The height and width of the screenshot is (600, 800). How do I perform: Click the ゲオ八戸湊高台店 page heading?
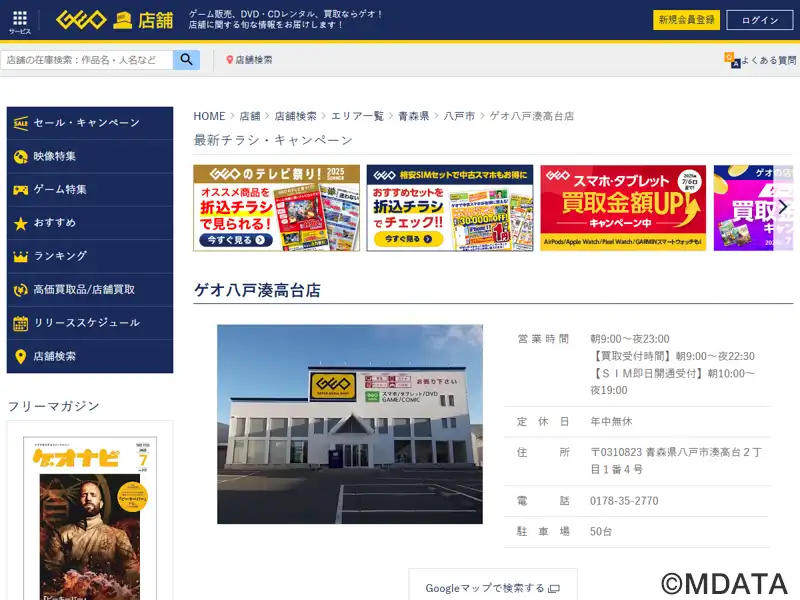pyautogui.click(x=258, y=290)
